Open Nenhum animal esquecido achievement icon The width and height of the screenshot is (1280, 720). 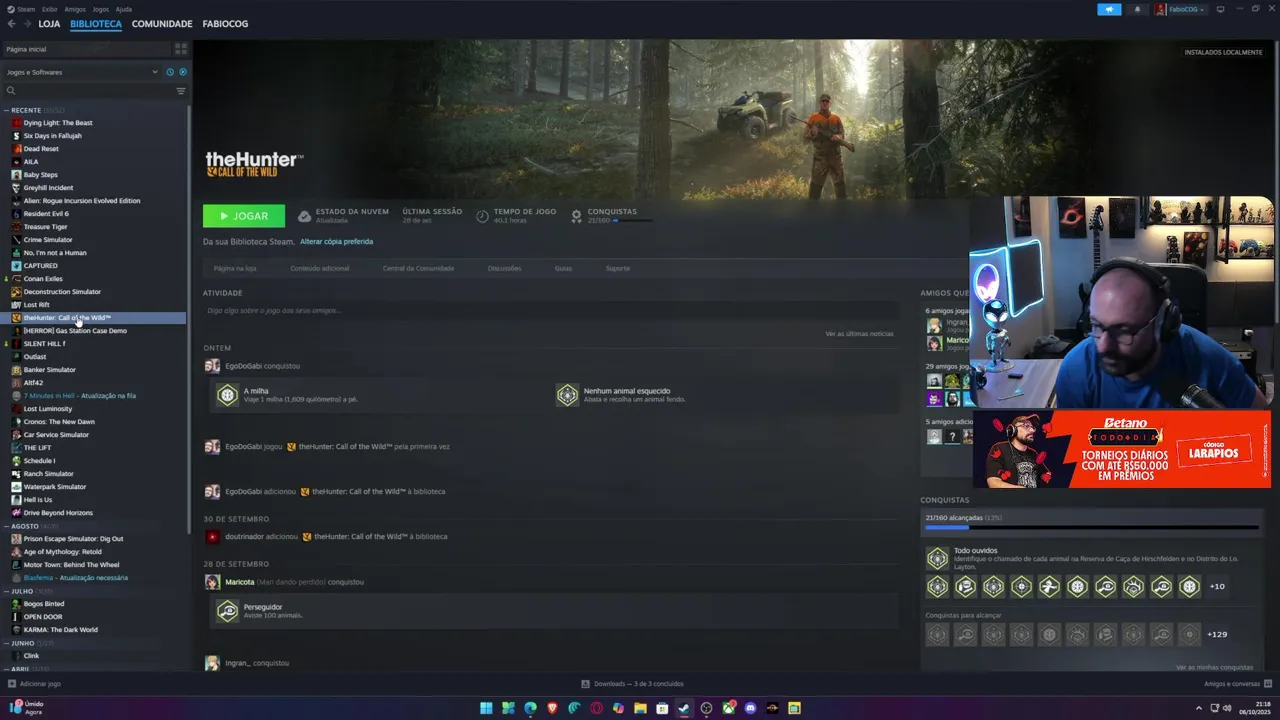click(x=567, y=395)
